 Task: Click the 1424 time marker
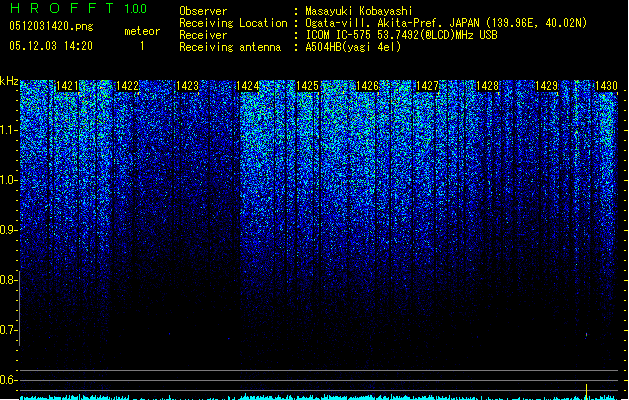248,86
